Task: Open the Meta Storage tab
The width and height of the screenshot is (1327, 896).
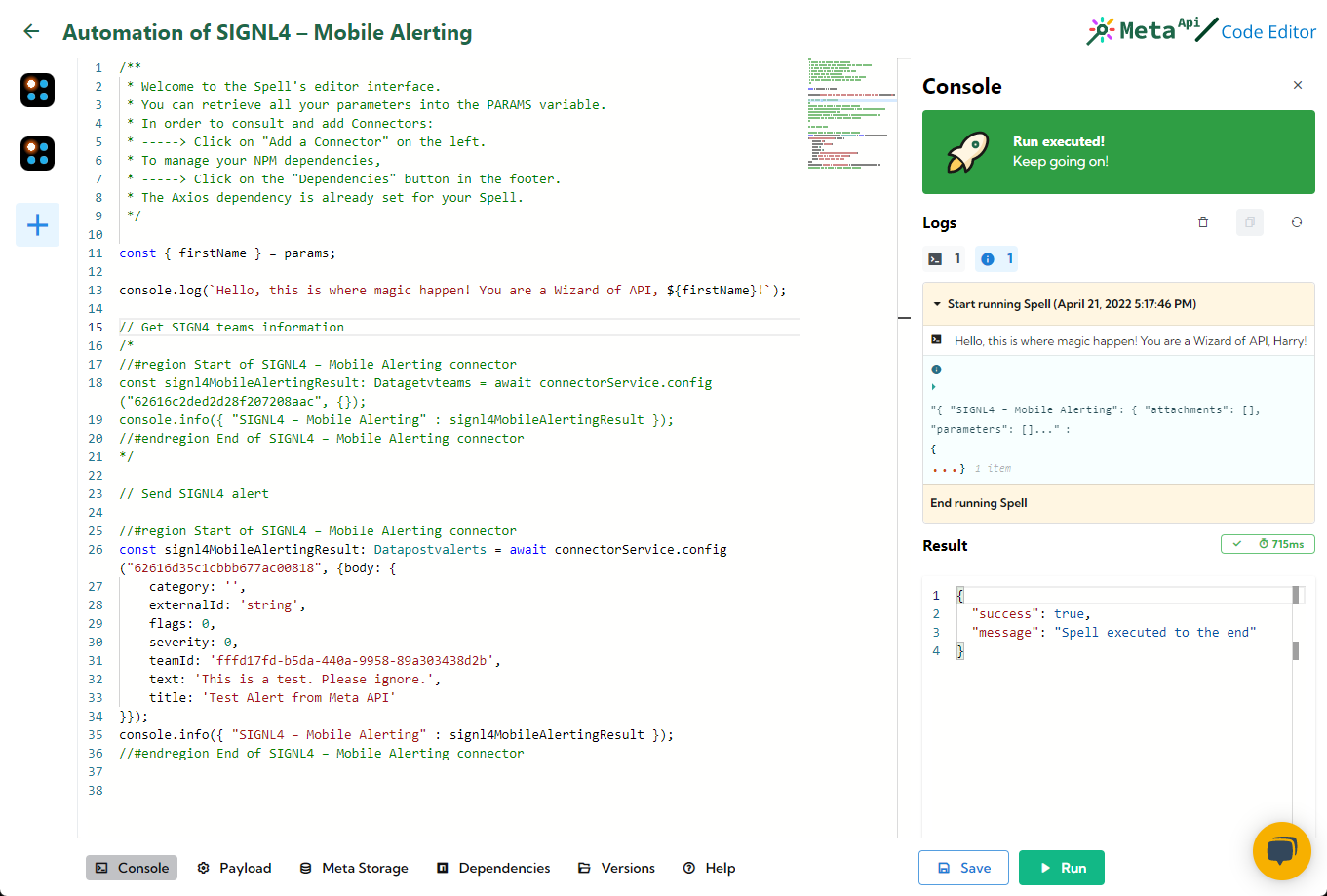Action: (x=354, y=868)
